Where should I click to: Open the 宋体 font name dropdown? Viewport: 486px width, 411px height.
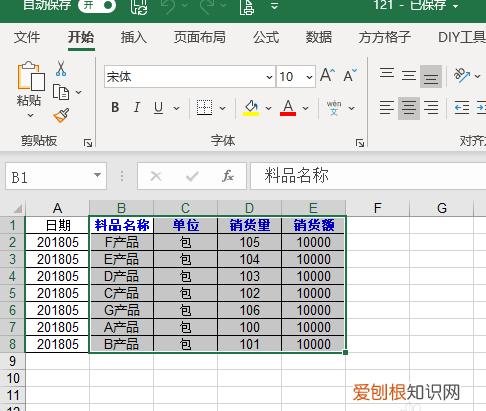point(269,77)
